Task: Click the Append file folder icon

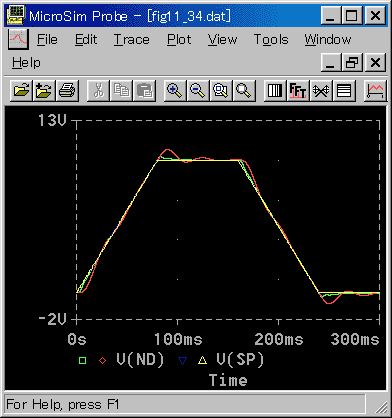Action: tap(44, 90)
